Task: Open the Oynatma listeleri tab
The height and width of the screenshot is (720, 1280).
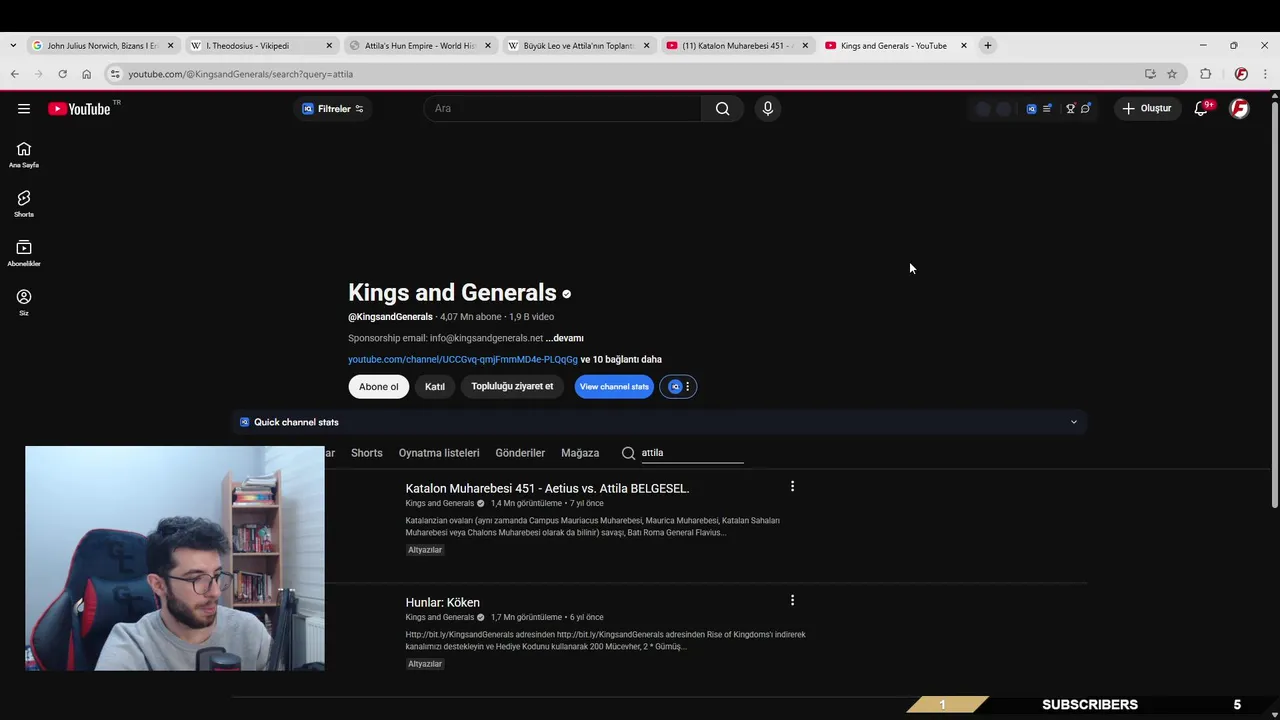Action: pos(439,453)
